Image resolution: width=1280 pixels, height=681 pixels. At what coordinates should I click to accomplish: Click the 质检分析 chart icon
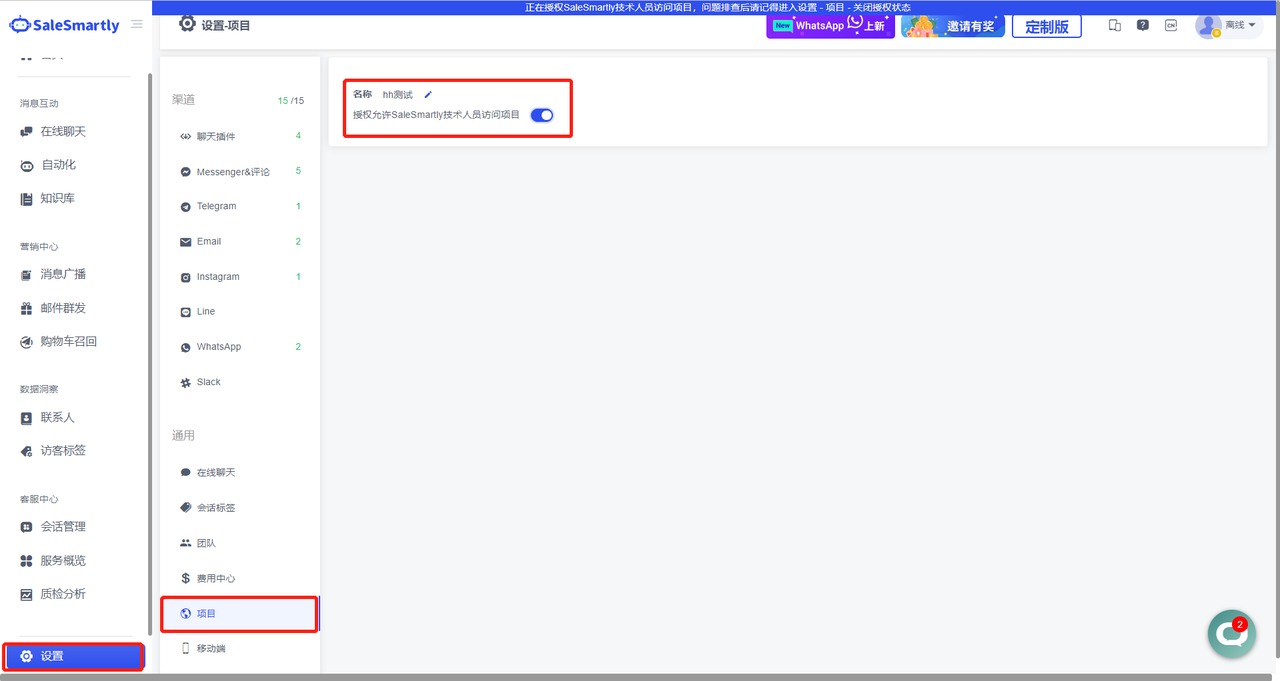[27, 594]
